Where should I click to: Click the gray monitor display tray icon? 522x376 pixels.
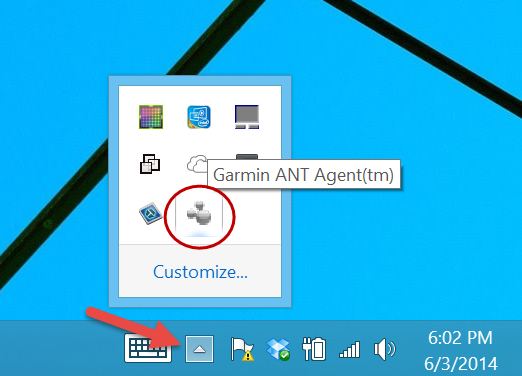[x=247, y=117]
